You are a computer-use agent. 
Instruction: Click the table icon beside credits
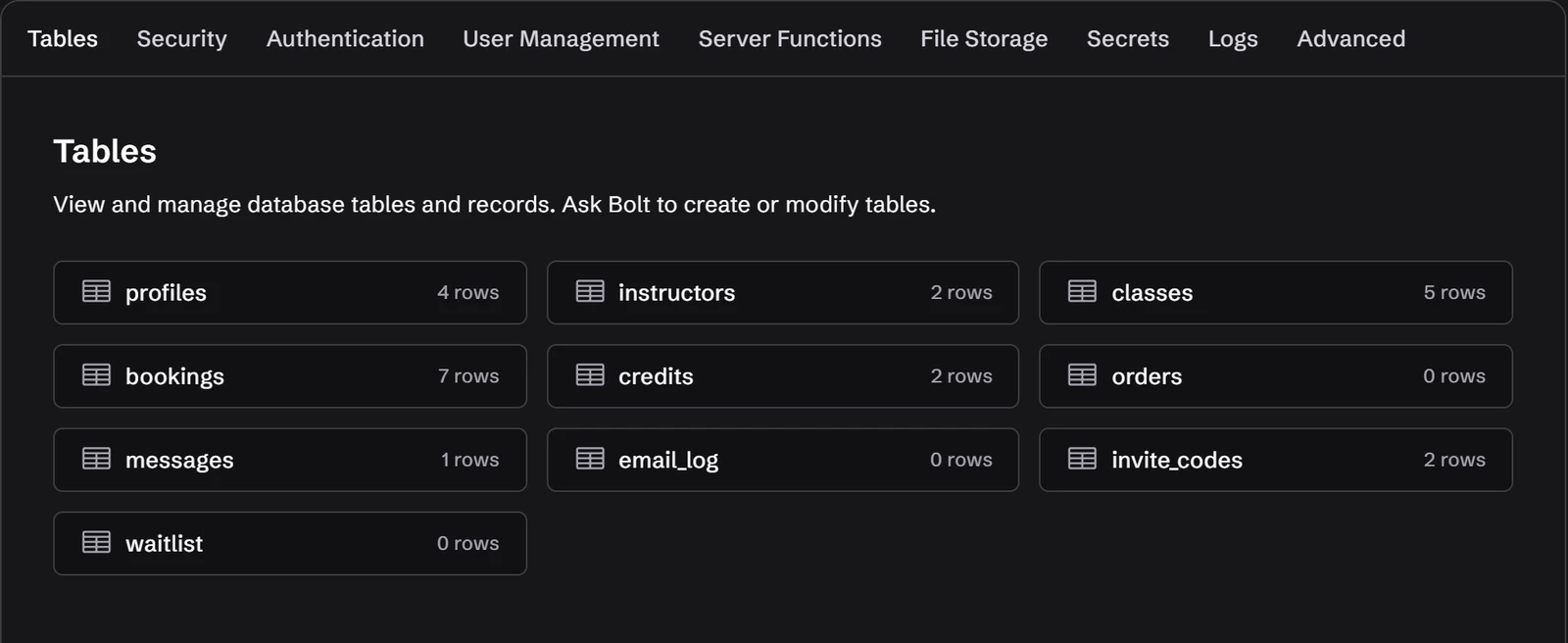(x=590, y=375)
